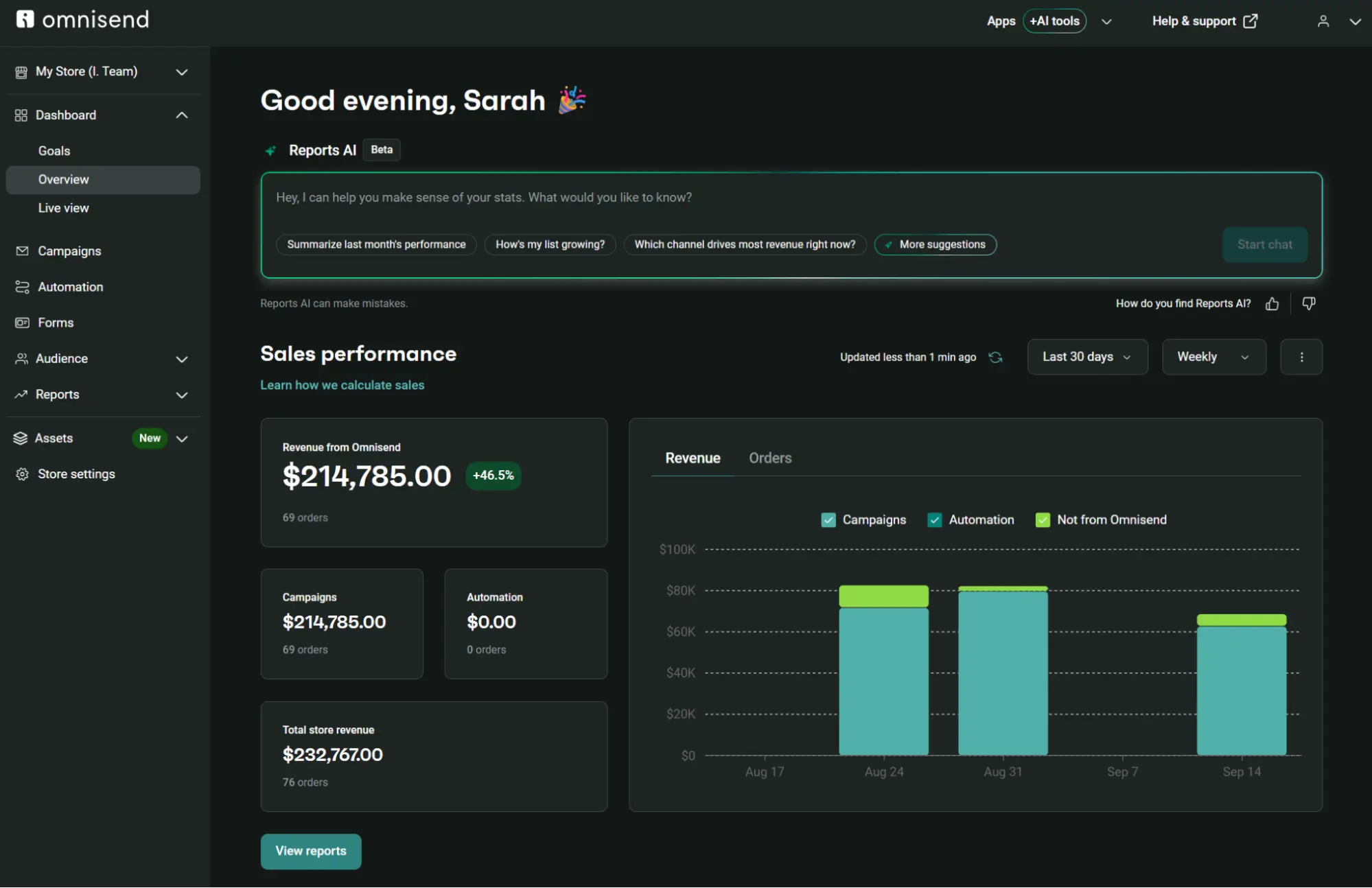Open Store settings in the sidebar
The width and height of the screenshot is (1372, 888).
point(76,474)
